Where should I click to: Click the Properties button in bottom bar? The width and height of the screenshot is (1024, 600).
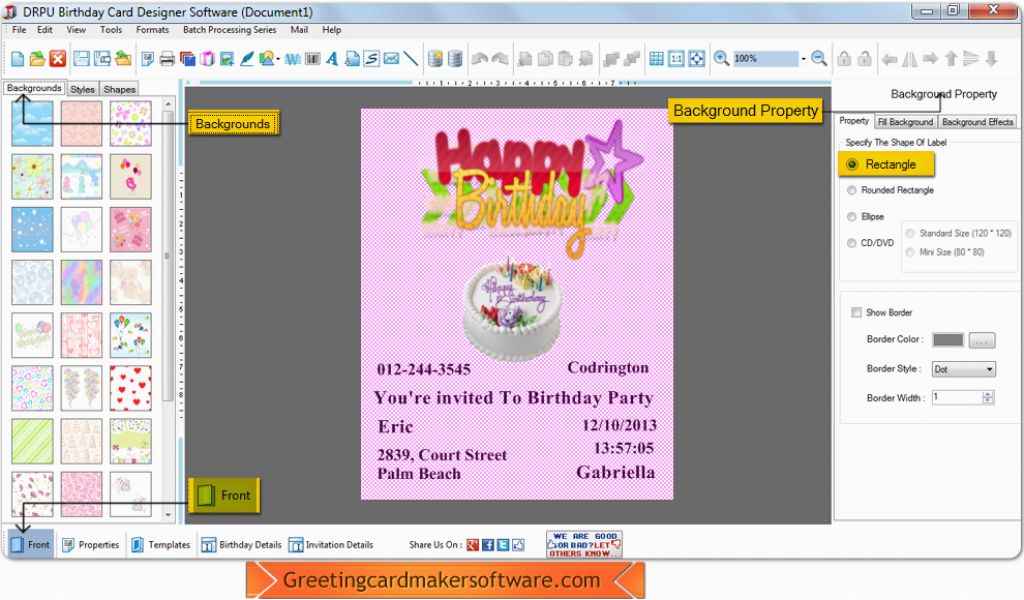pos(91,545)
